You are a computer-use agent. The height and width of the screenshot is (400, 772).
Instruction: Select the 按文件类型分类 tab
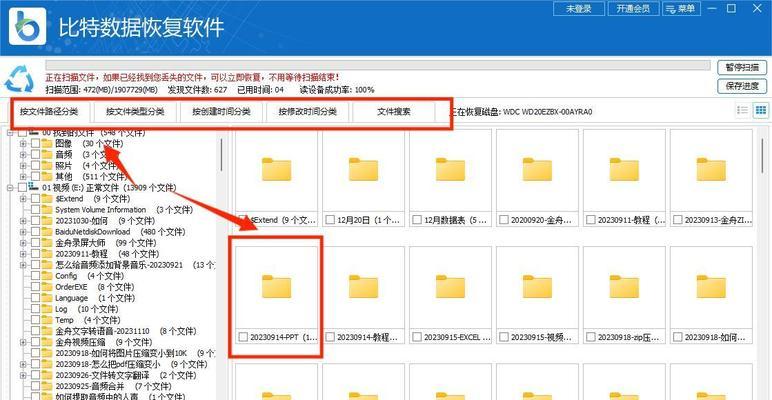pos(135,112)
